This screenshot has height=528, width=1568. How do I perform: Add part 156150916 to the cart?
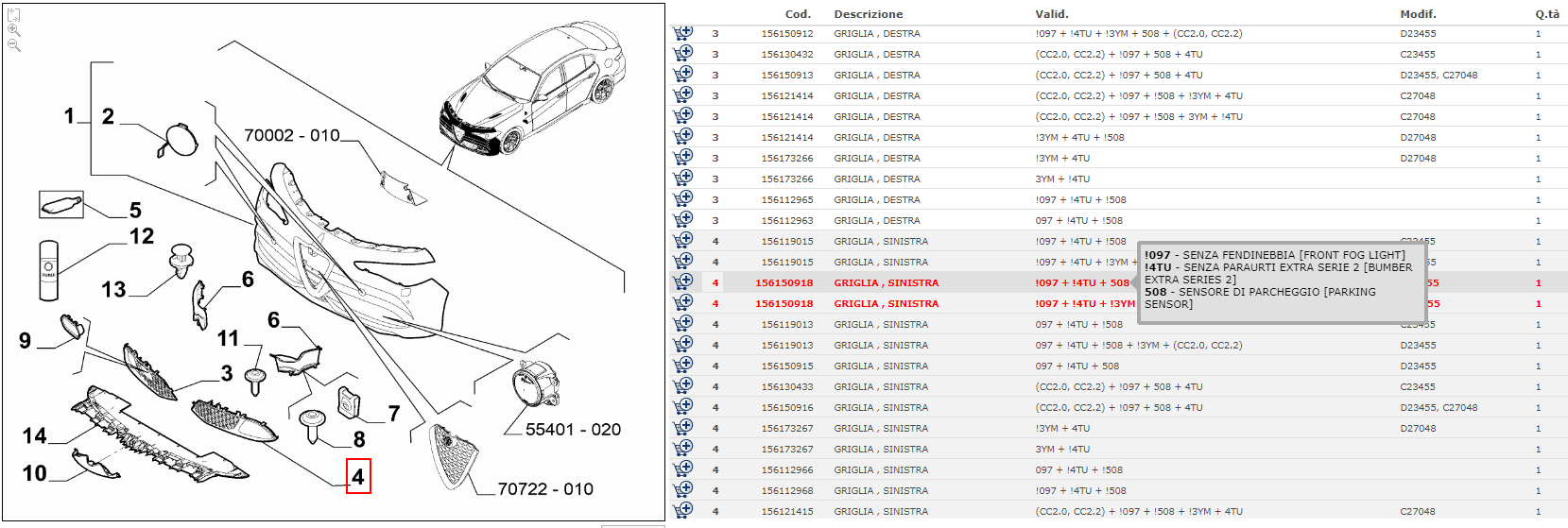coord(682,407)
